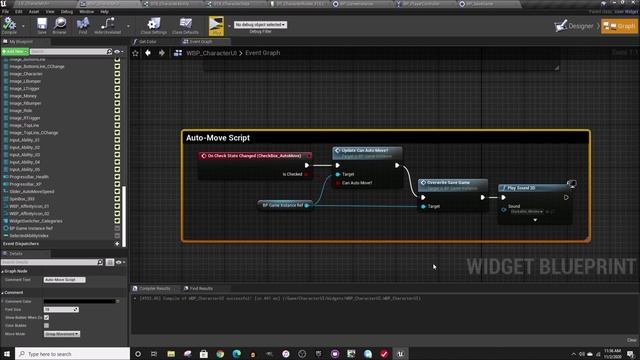Open the Window menu
The width and height of the screenshot is (640, 360).
pos(87,11)
